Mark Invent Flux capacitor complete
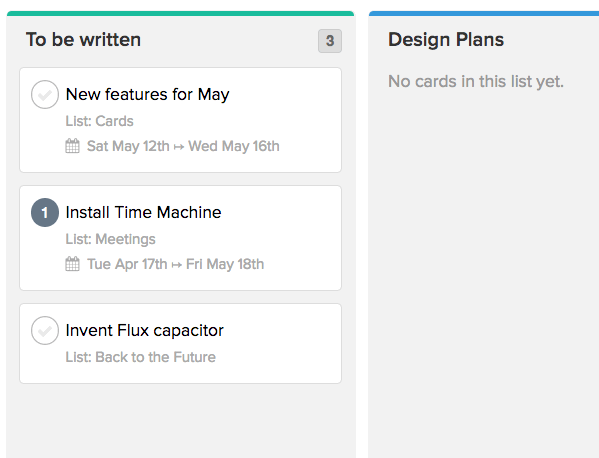The height and width of the screenshot is (458, 599). pyautogui.click(x=45, y=330)
